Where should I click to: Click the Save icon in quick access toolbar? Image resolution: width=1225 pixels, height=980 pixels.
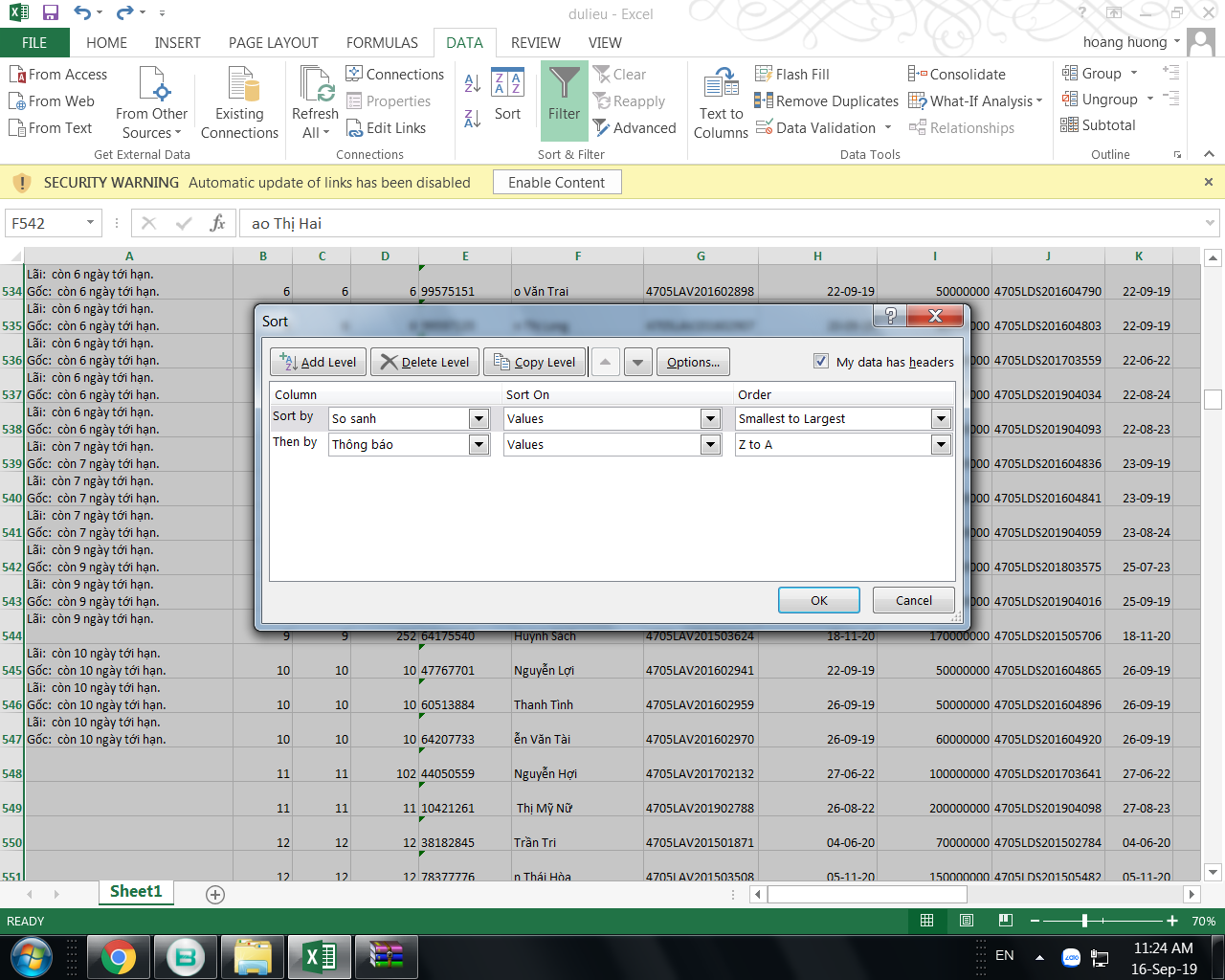[51, 13]
